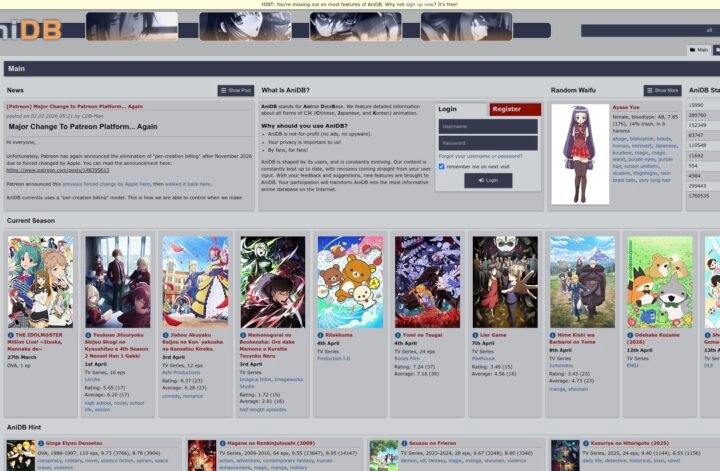Screen dimensions: 720x471
Task: Click into the Username field
Action: pyautogui.click(x=488, y=127)
